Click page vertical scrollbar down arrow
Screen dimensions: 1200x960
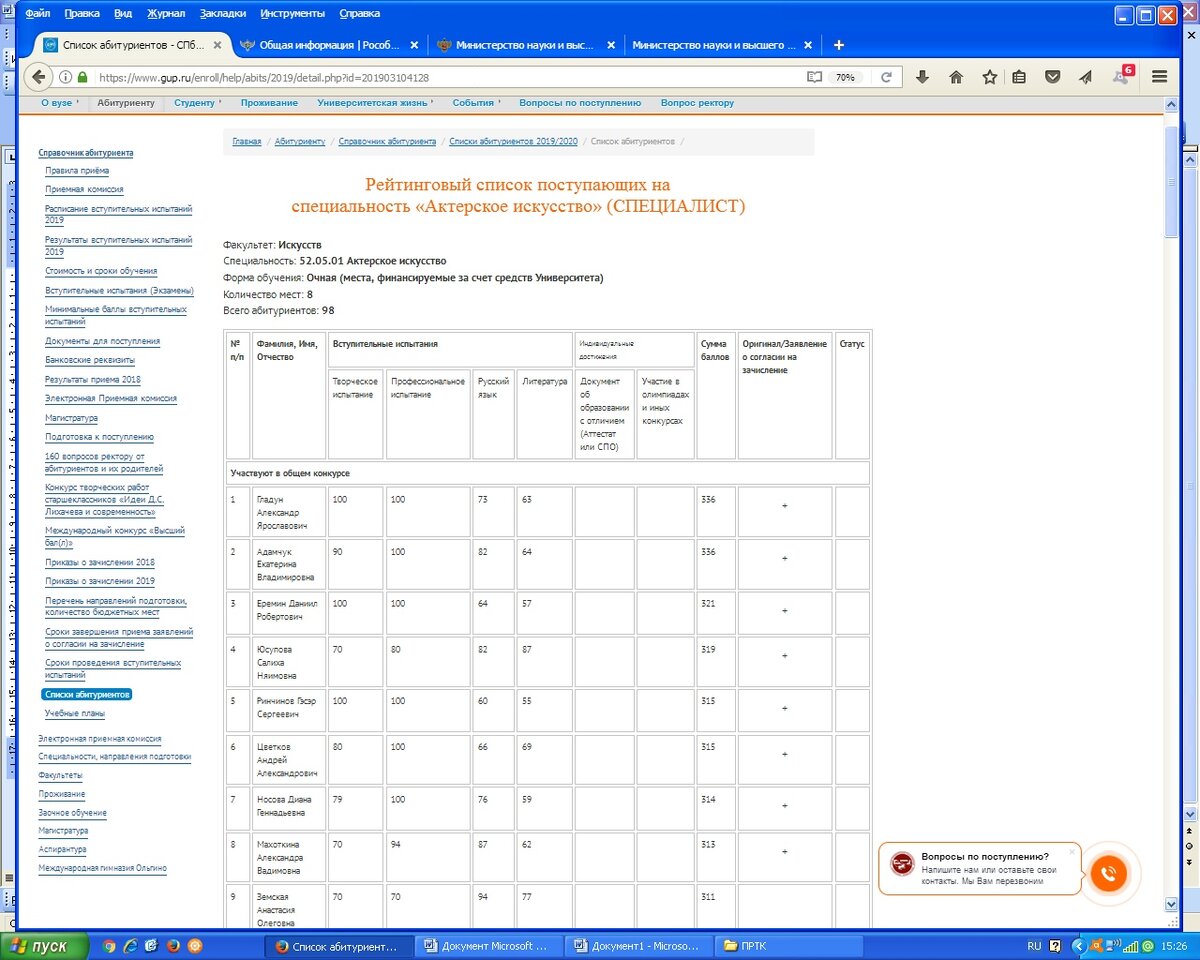click(x=1172, y=904)
